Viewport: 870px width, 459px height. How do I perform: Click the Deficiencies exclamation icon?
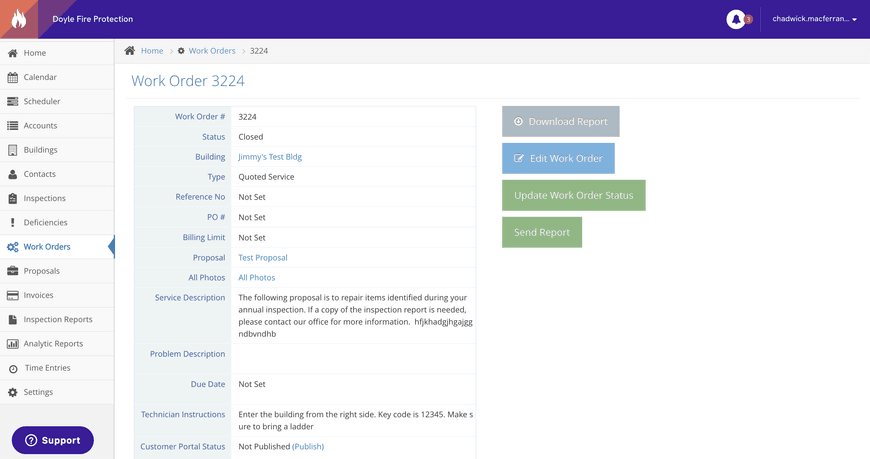[x=13, y=223]
